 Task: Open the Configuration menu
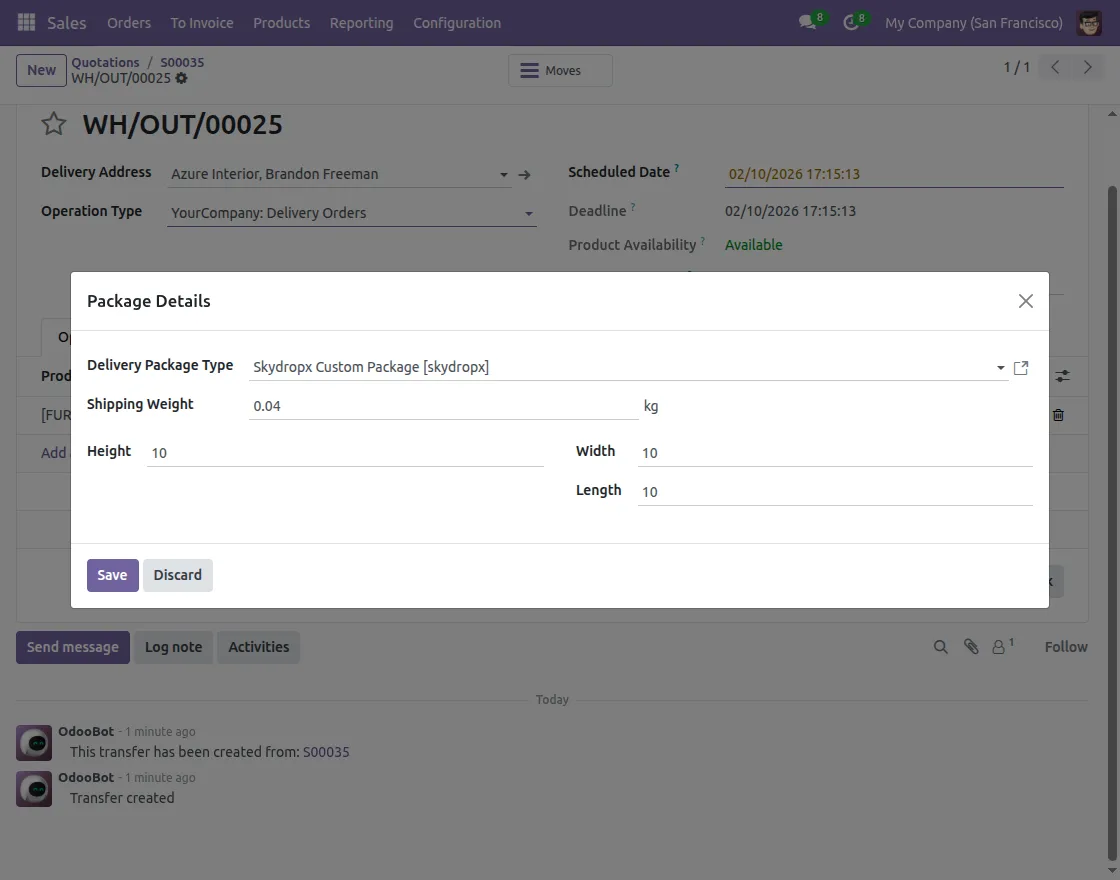[457, 22]
